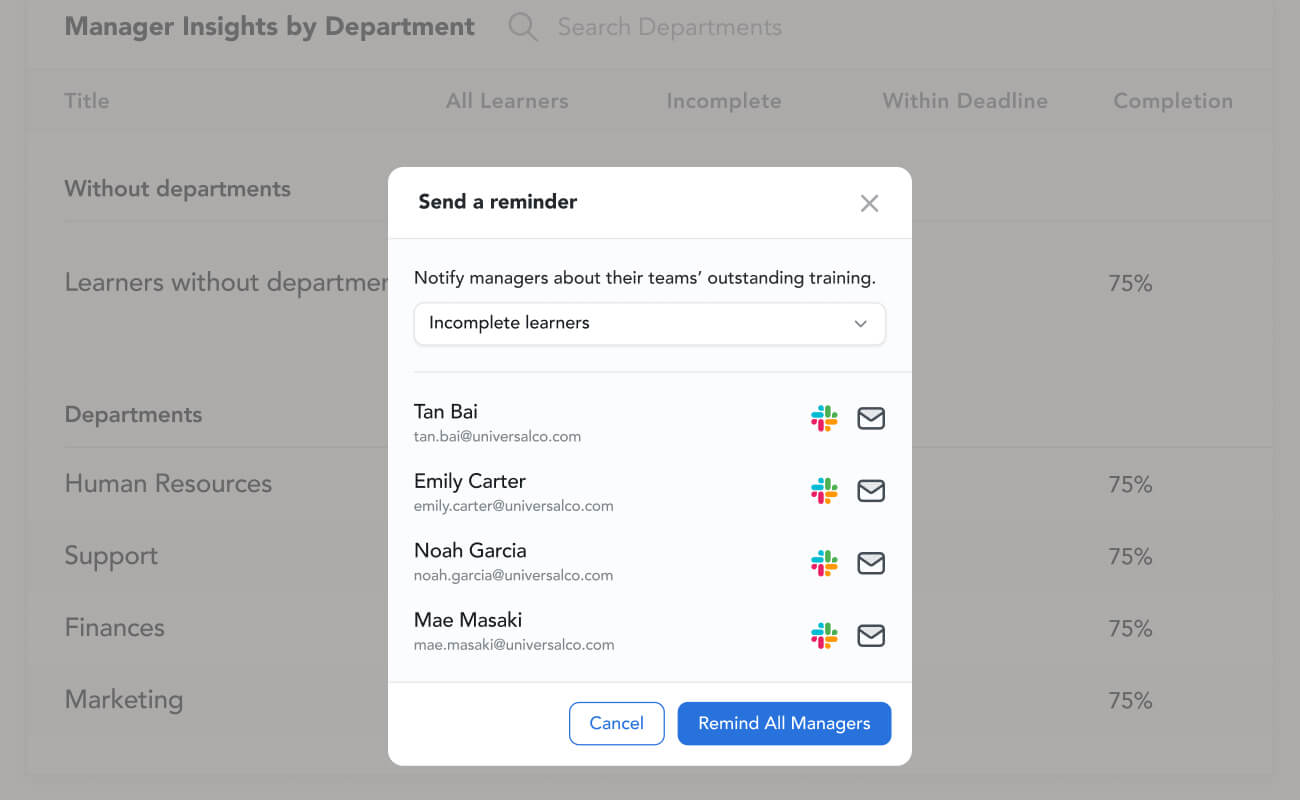Select the Support department row
1300x800 pixels.
click(111, 556)
